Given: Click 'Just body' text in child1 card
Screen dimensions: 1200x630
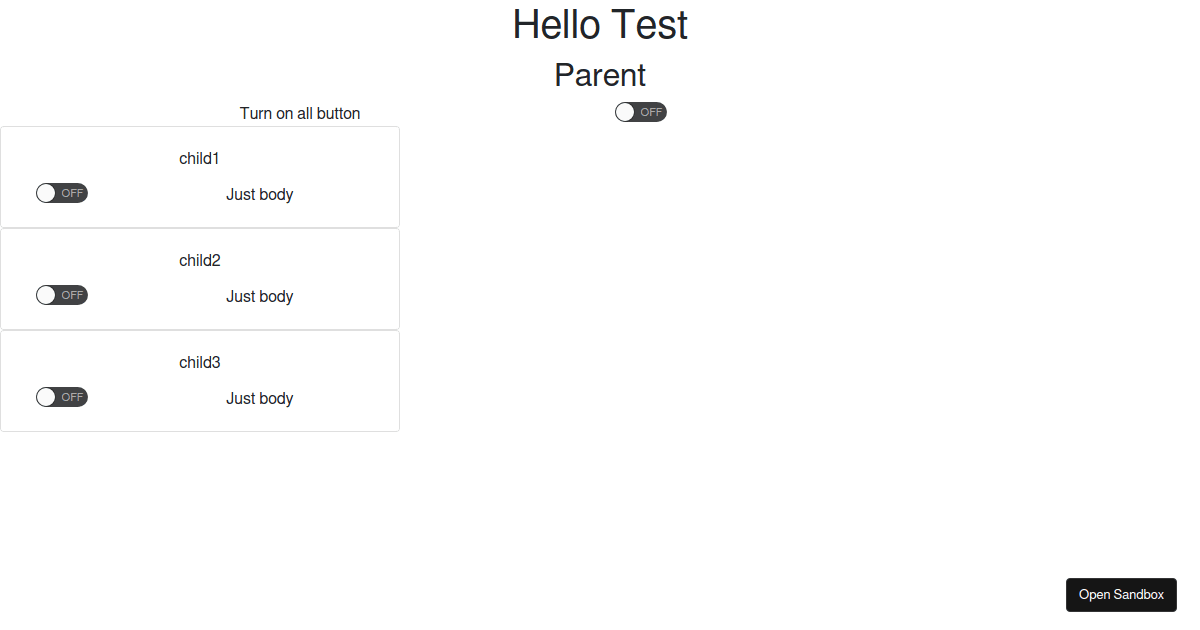Looking at the screenshot, I should (259, 194).
